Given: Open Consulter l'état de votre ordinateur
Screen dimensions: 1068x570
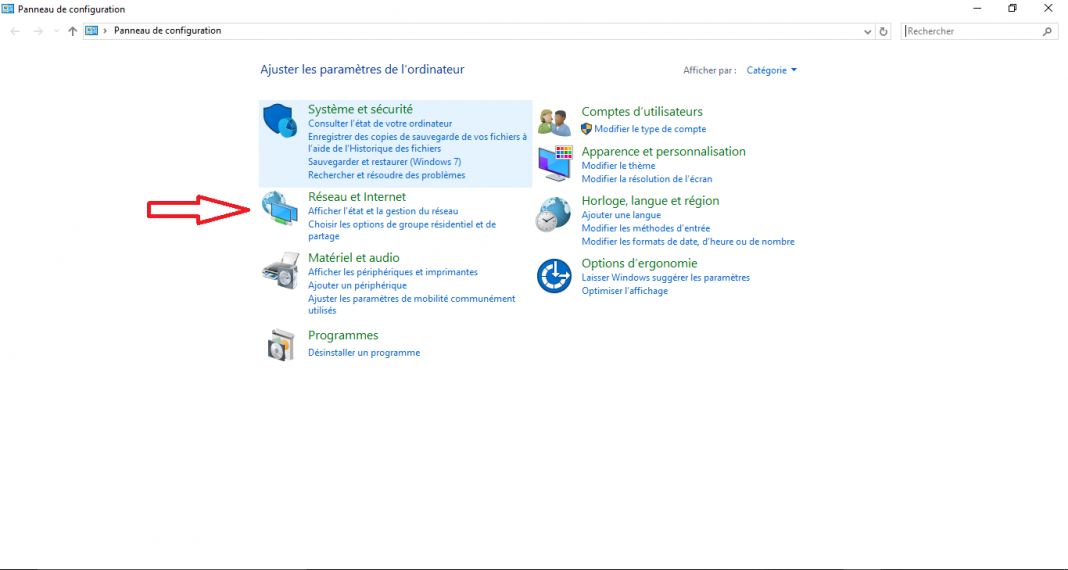Looking at the screenshot, I should click(x=380, y=124).
